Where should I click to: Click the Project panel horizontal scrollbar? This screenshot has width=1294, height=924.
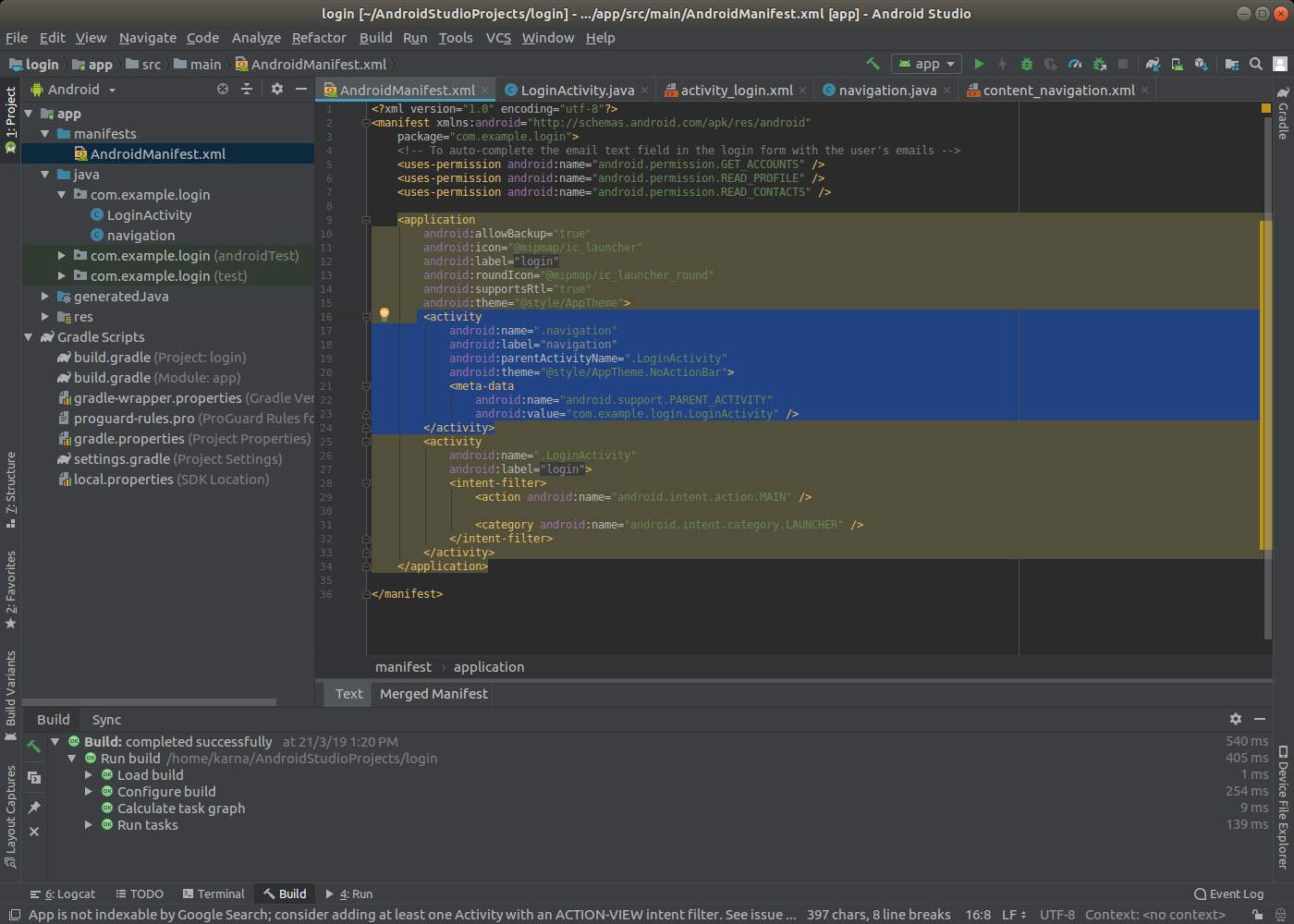[x=150, y=702]
